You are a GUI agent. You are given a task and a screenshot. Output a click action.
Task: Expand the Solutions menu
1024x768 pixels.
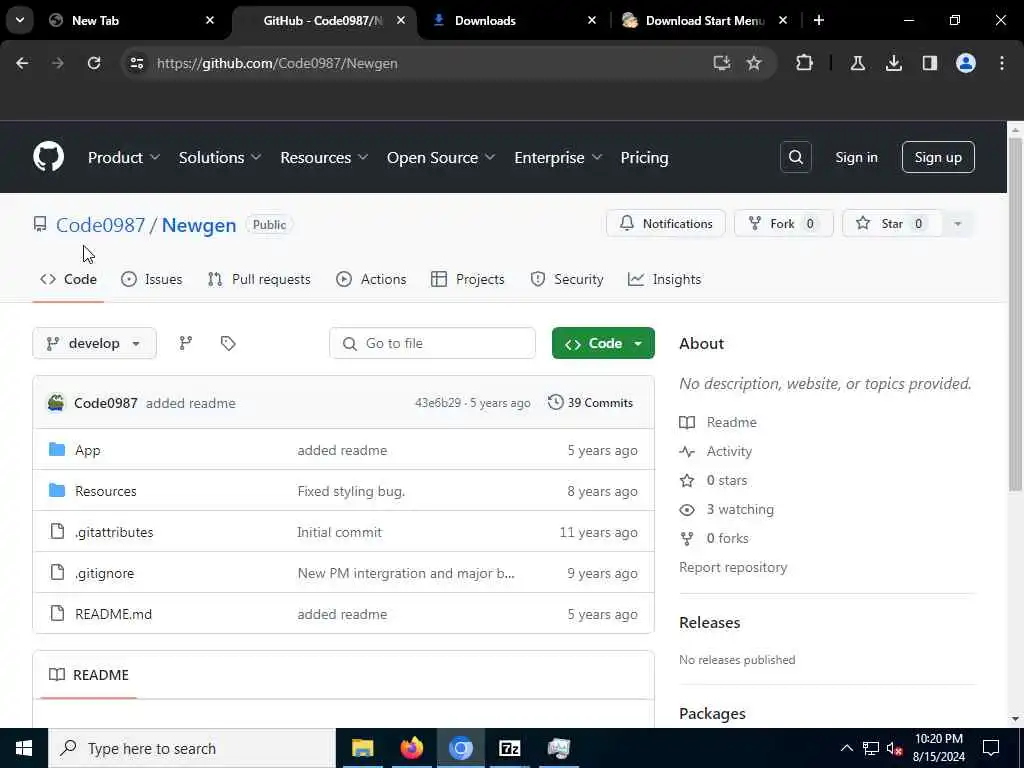[220, 157]
